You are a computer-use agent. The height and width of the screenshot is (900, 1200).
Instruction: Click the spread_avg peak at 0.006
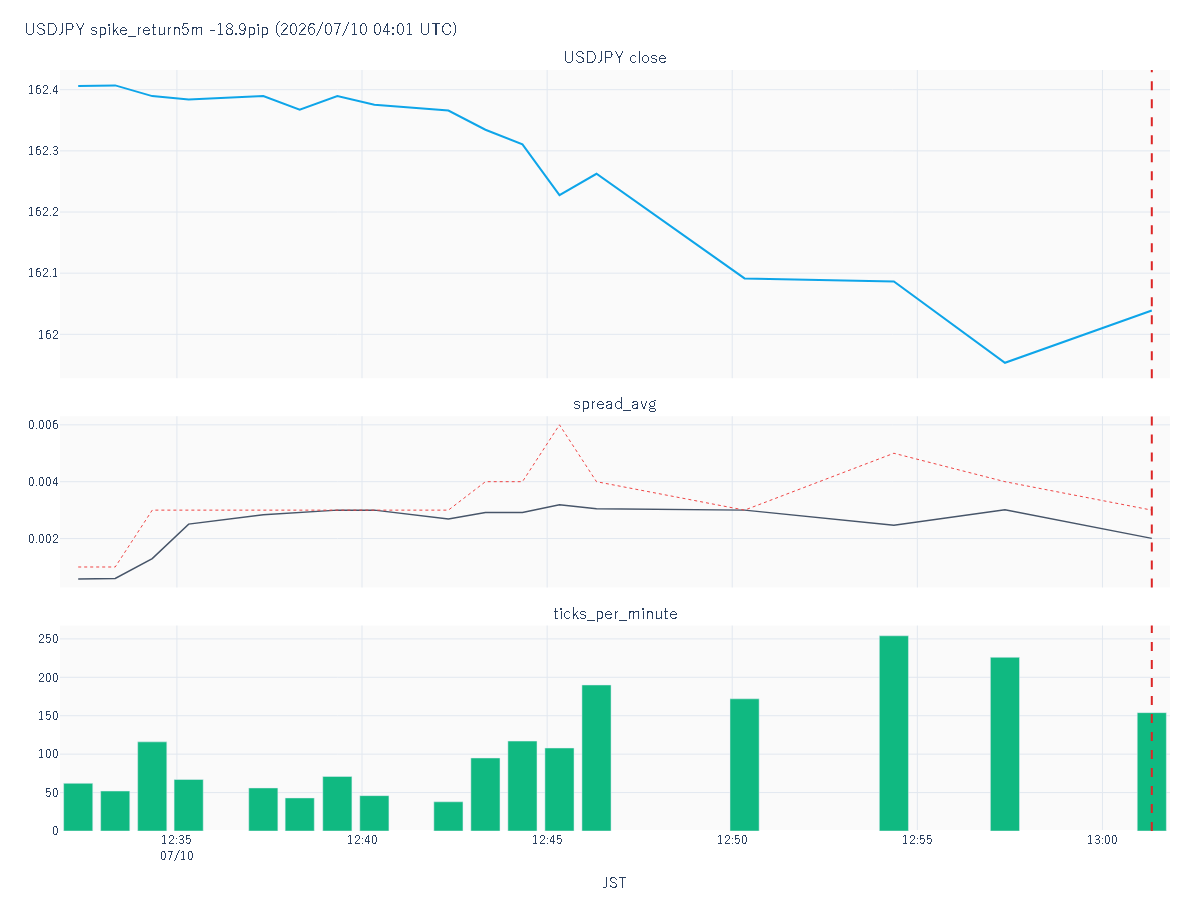[559, 425]
